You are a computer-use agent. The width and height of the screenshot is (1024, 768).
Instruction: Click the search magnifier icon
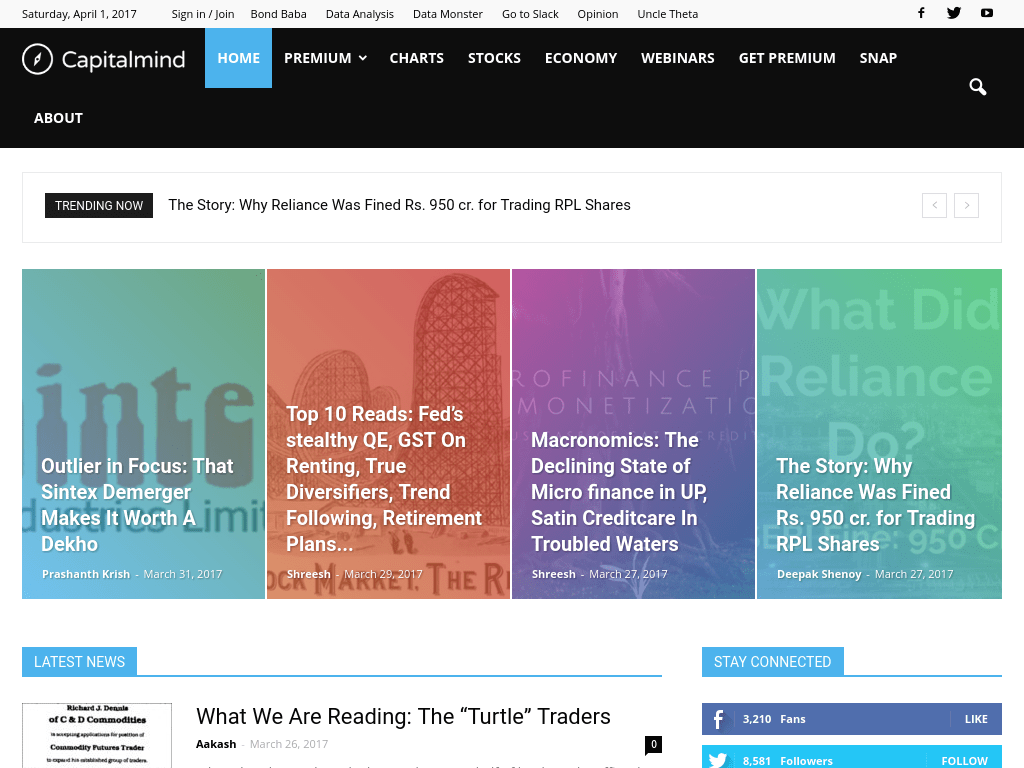coord(978,87)
